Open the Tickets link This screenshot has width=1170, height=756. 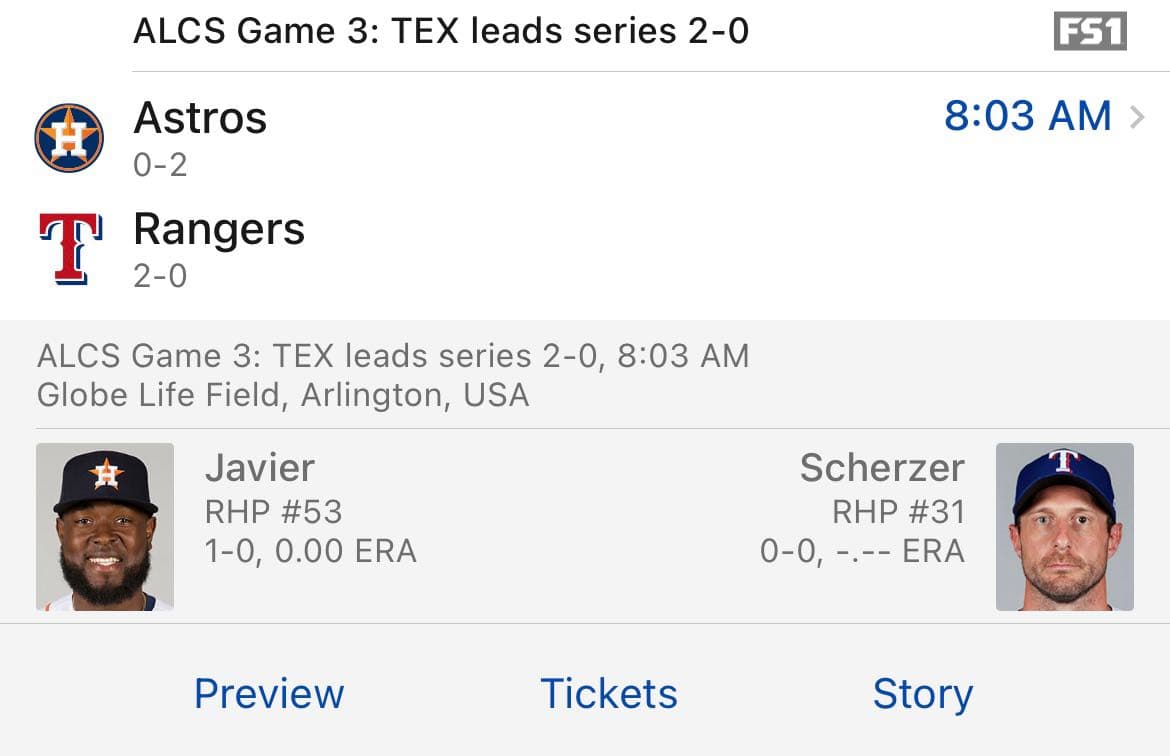[607, 692]
